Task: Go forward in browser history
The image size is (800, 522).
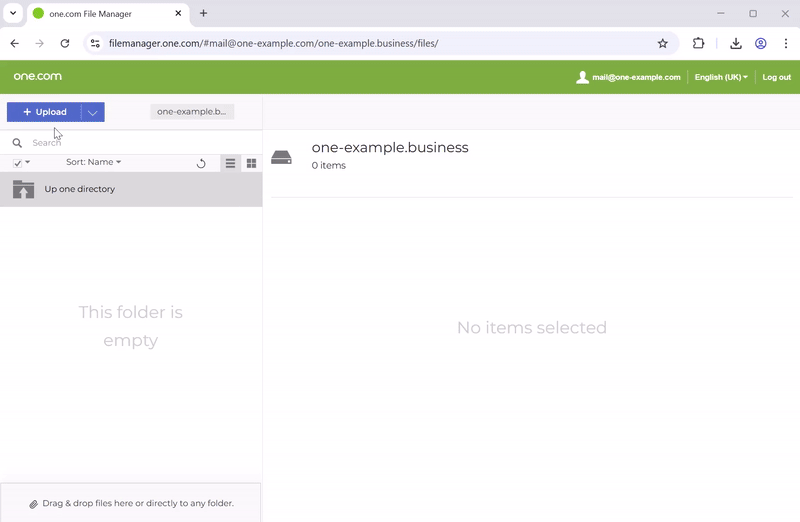Action: point(39,43)
